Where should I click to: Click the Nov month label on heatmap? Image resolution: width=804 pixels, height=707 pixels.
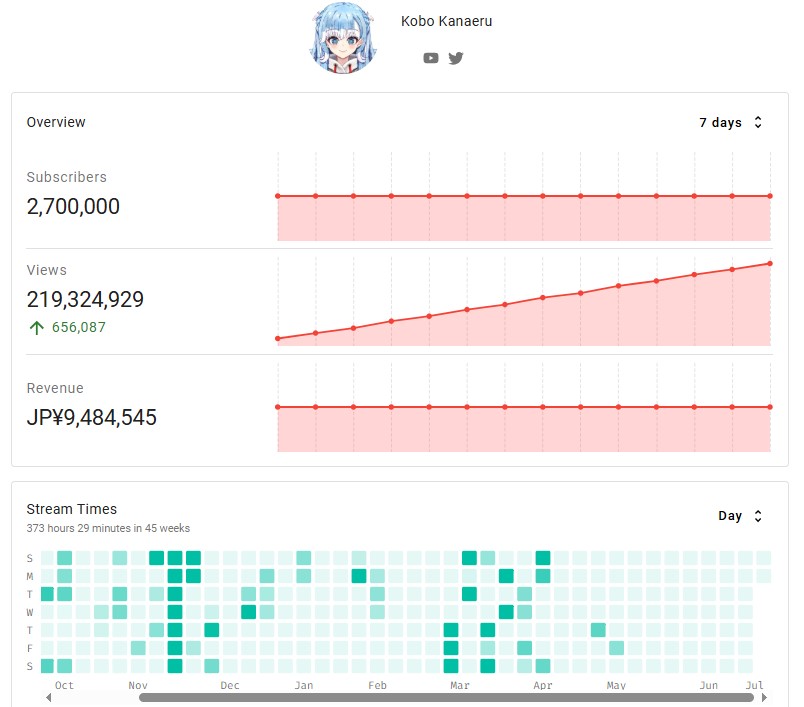138,685
